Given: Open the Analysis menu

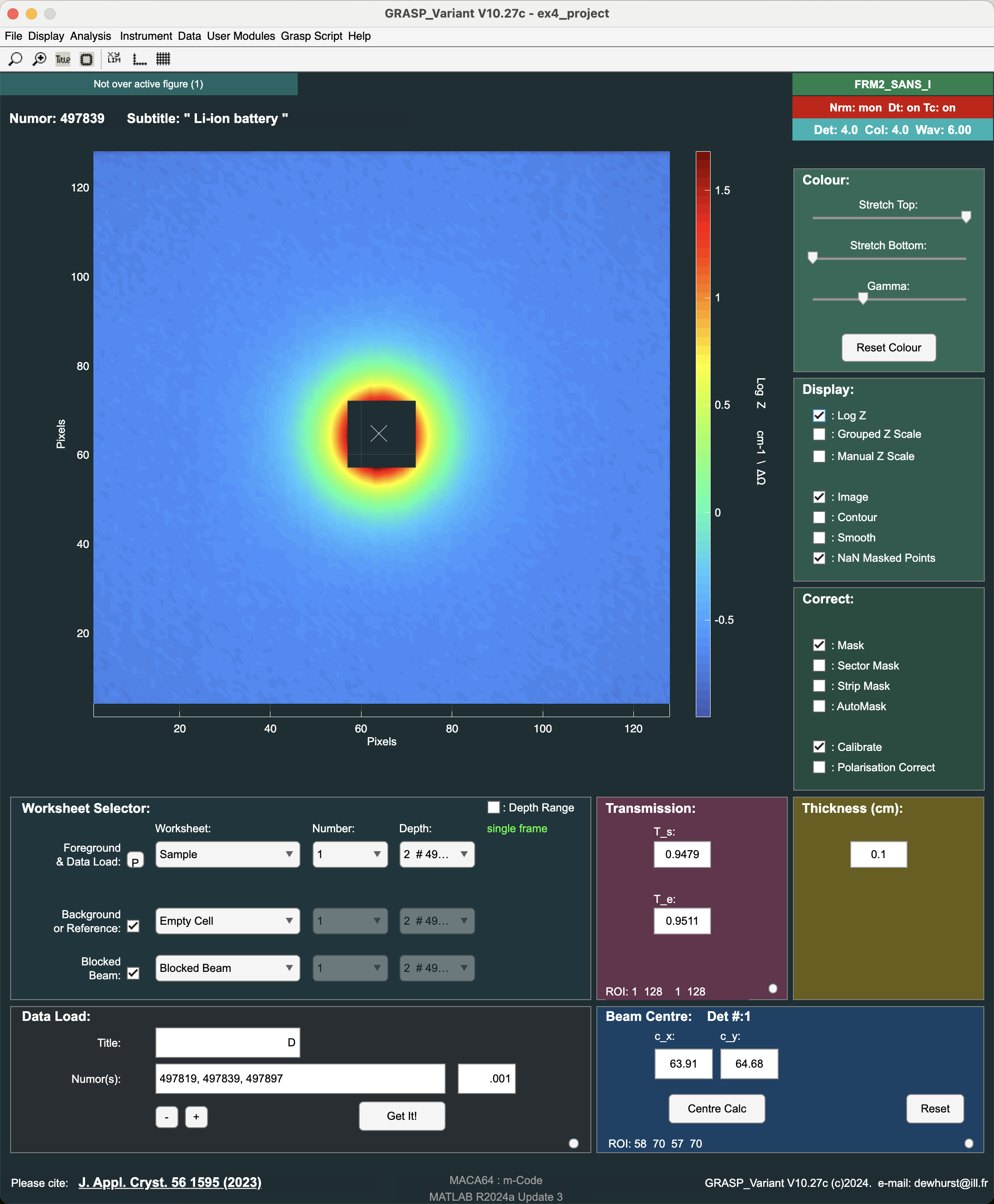Looking at the screenshot, I should (91, 36).
